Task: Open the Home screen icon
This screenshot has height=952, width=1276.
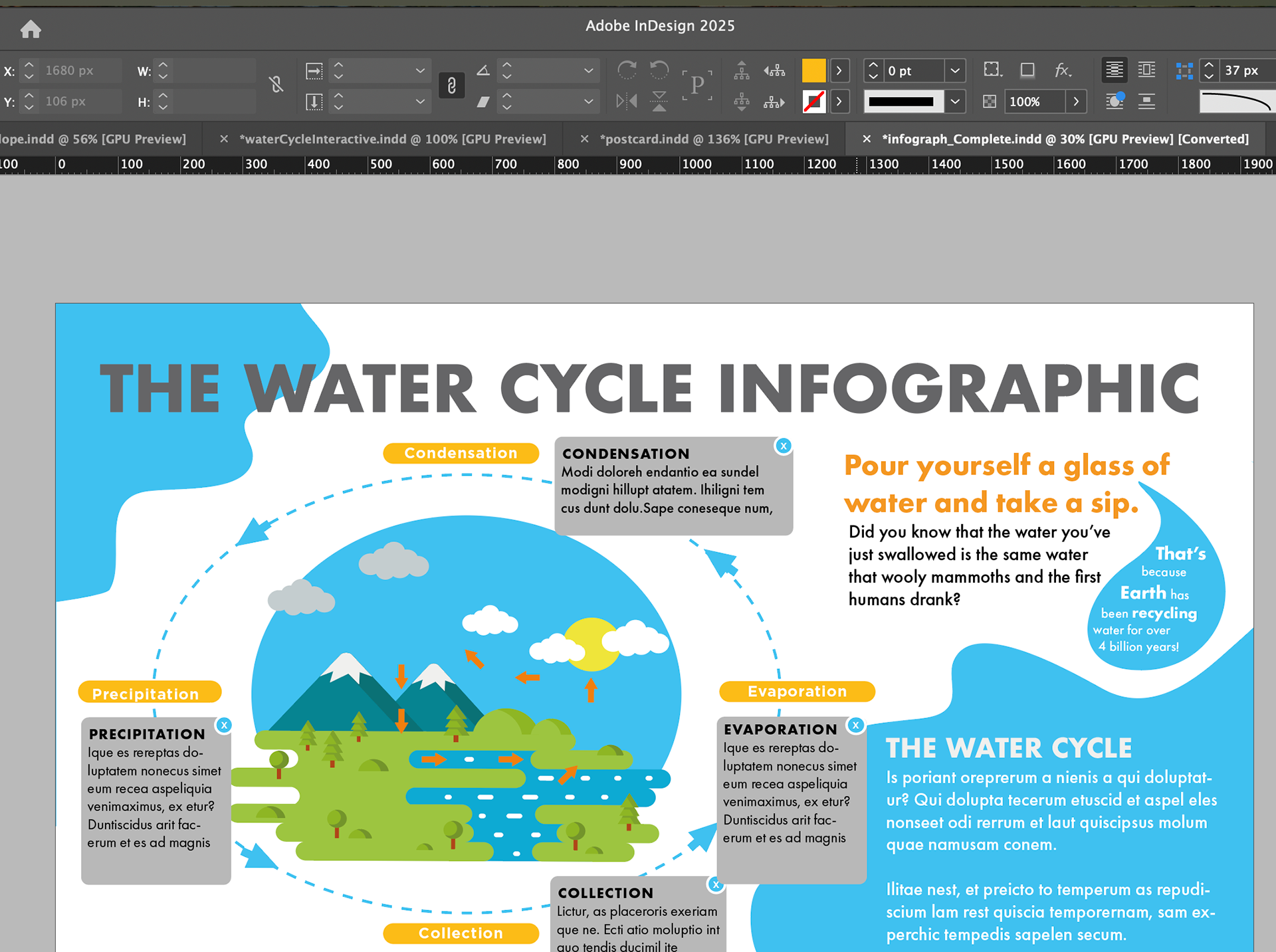Action: (31, 29)
